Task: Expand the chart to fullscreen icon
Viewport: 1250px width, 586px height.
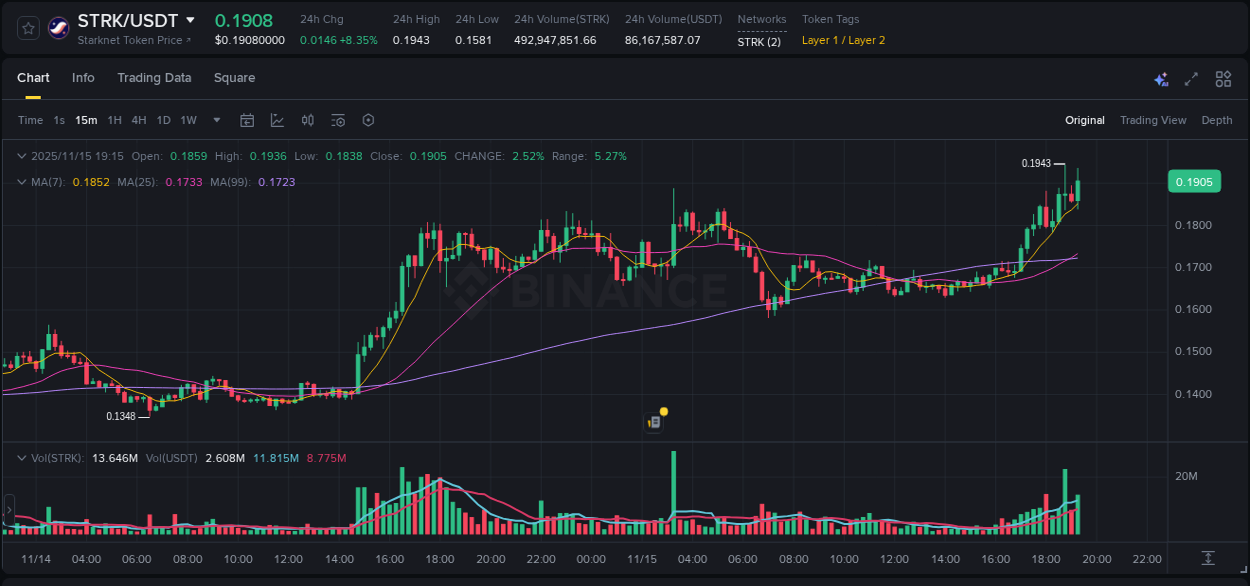Action: pyautogui.click(x=1191, y=78)
